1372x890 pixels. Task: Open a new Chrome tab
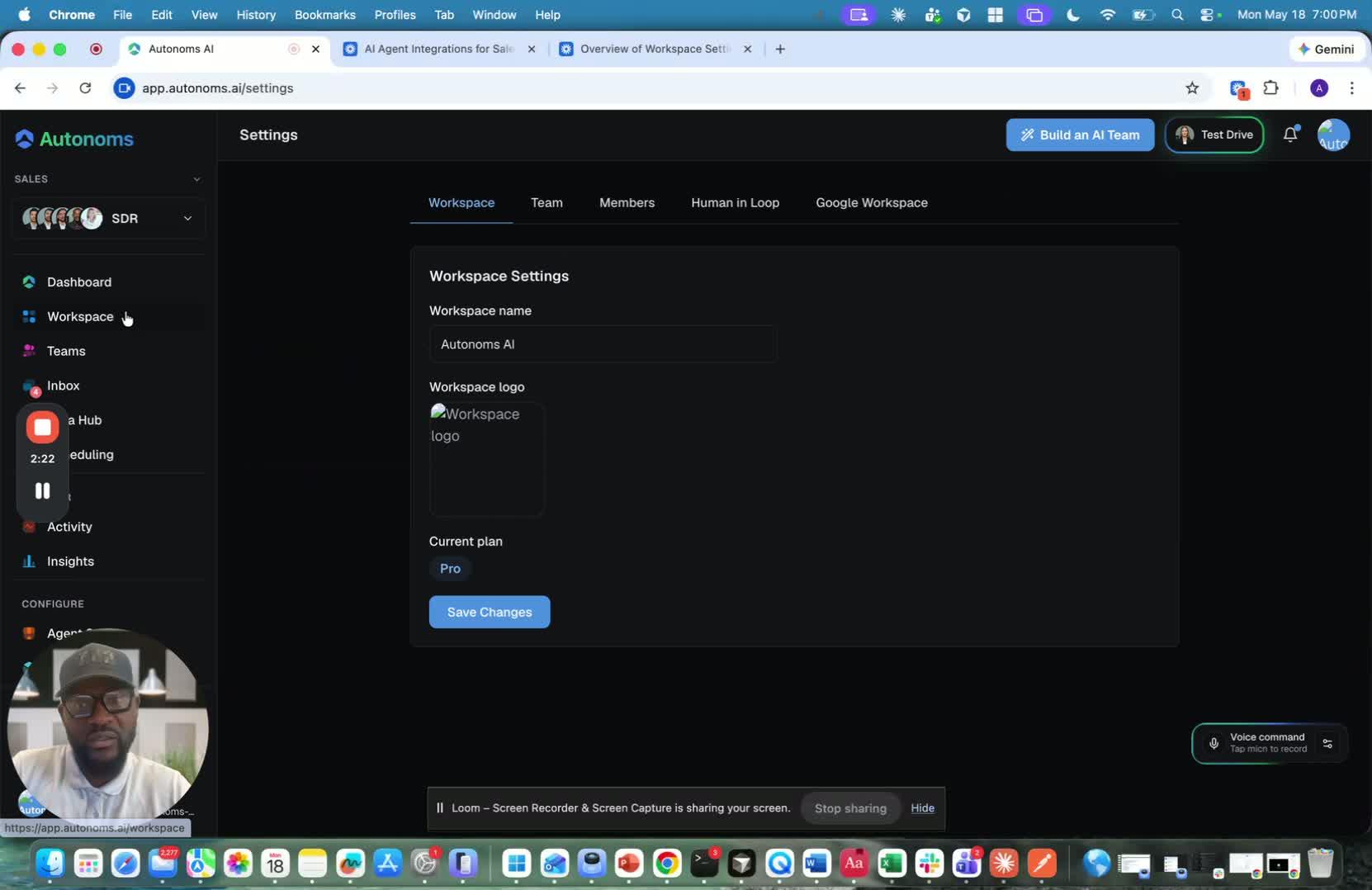click(x=780, y=49)
